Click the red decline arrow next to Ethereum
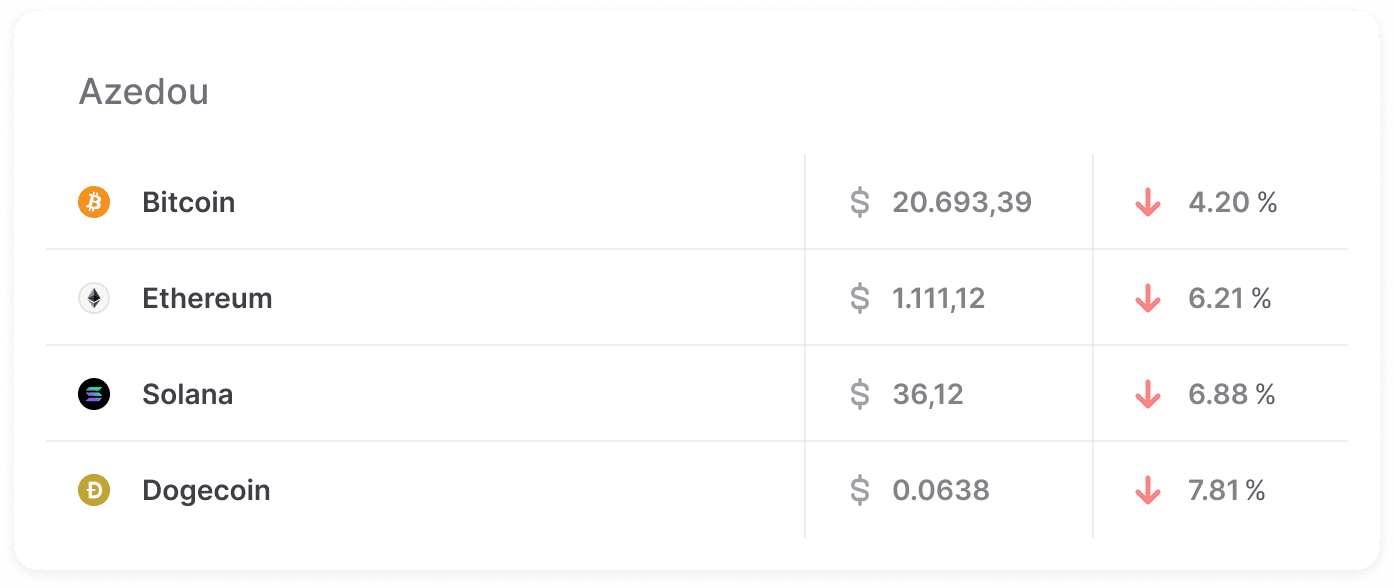The height and width of the screenshot is (588, 1394). pyautogui.click(x=1148, y=297)
